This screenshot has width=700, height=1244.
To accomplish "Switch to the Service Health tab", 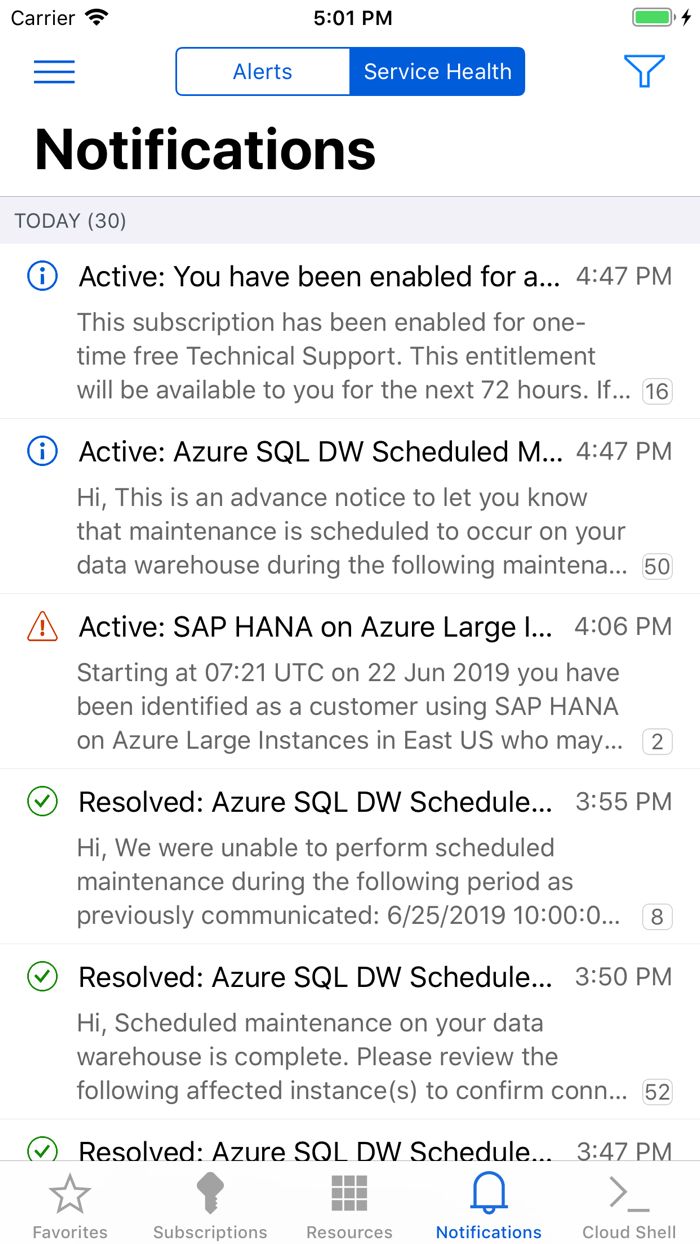I will click(x=437, y=71).
